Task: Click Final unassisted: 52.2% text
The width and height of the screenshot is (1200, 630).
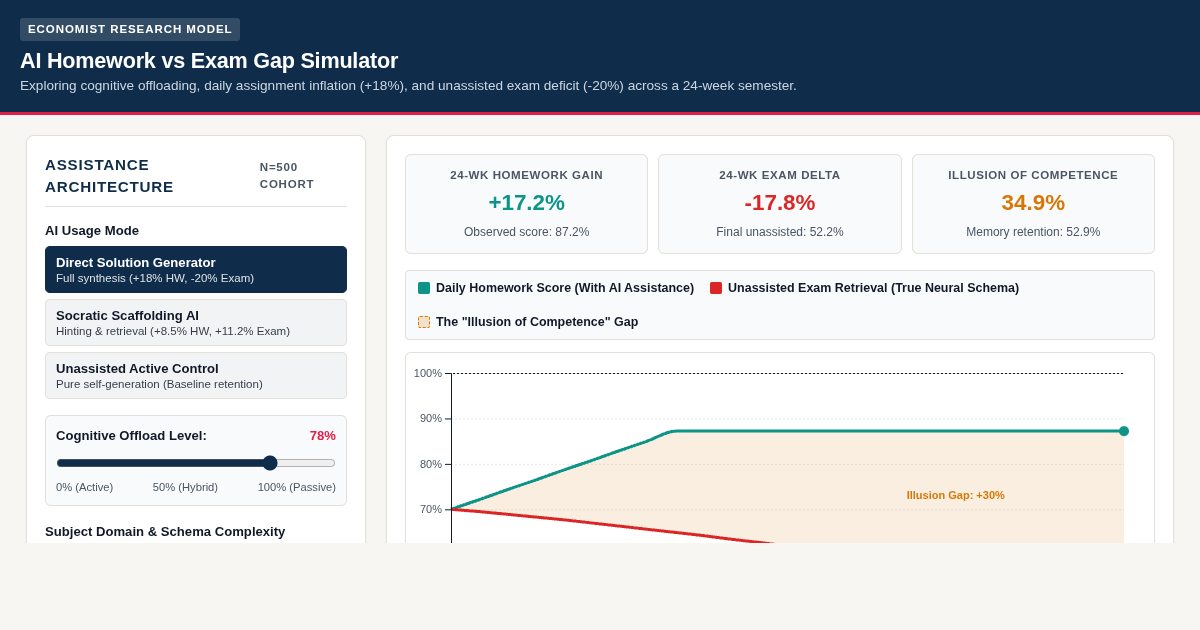Action: (780, 232)
